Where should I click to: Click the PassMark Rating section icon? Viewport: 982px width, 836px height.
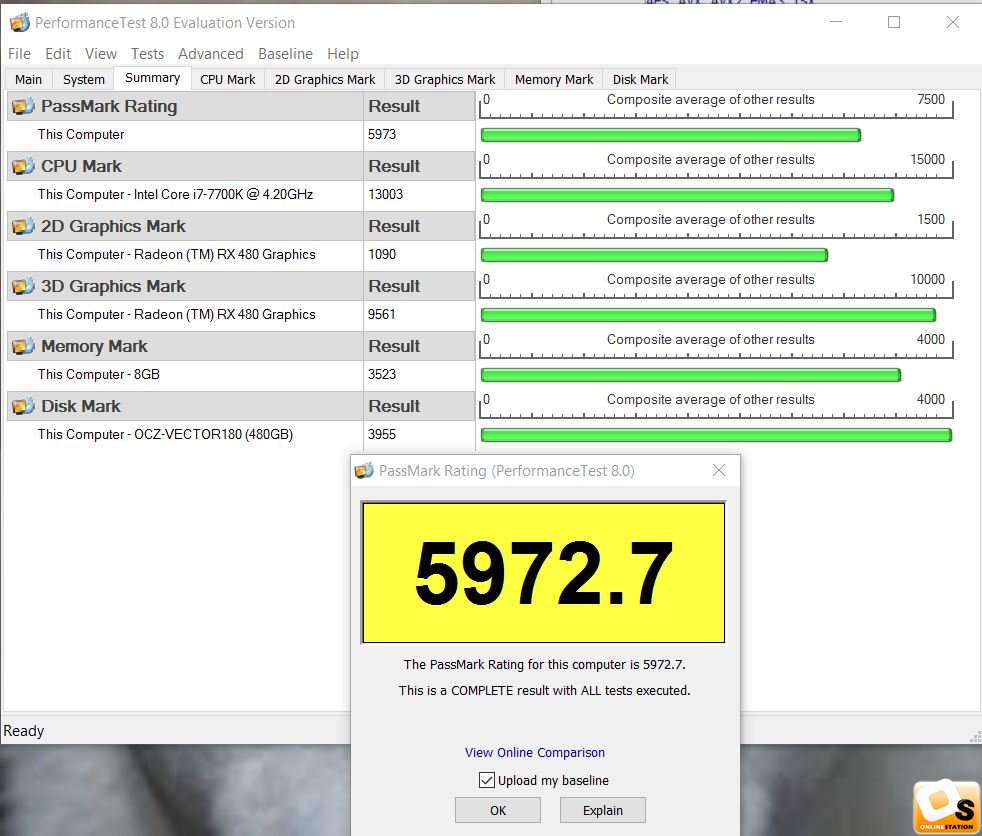tap(23, 106)
